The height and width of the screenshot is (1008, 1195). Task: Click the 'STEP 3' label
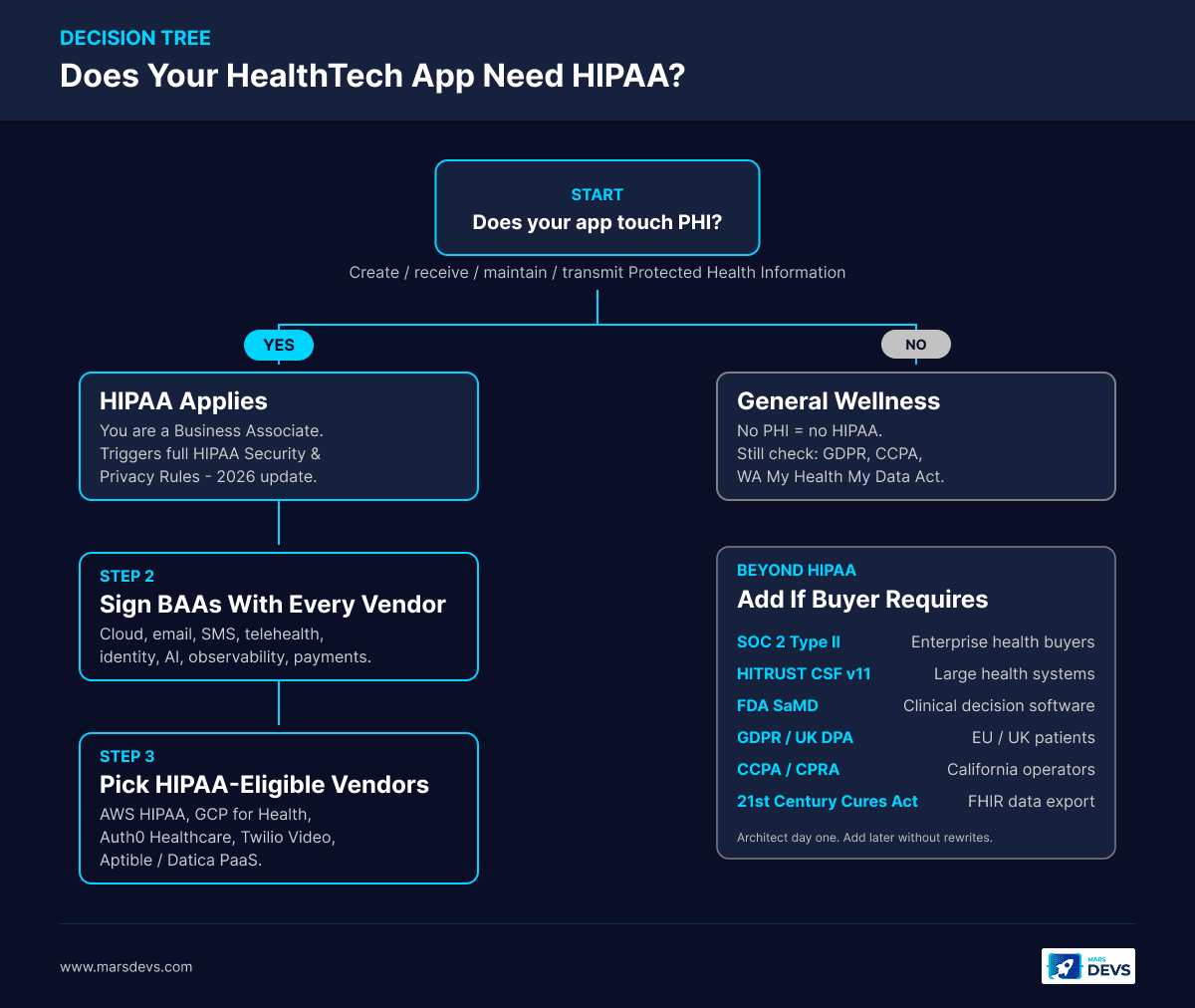tap(127, 757)
